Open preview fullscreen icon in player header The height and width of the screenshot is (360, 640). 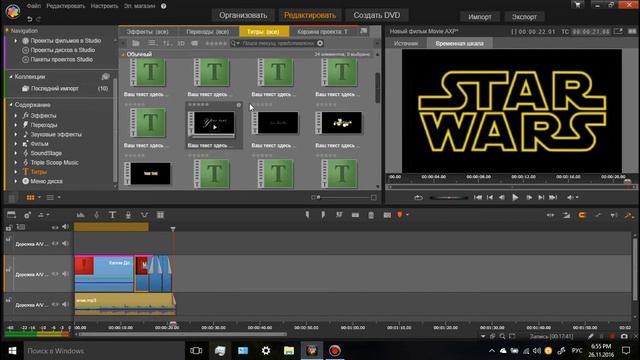point(618,31)
